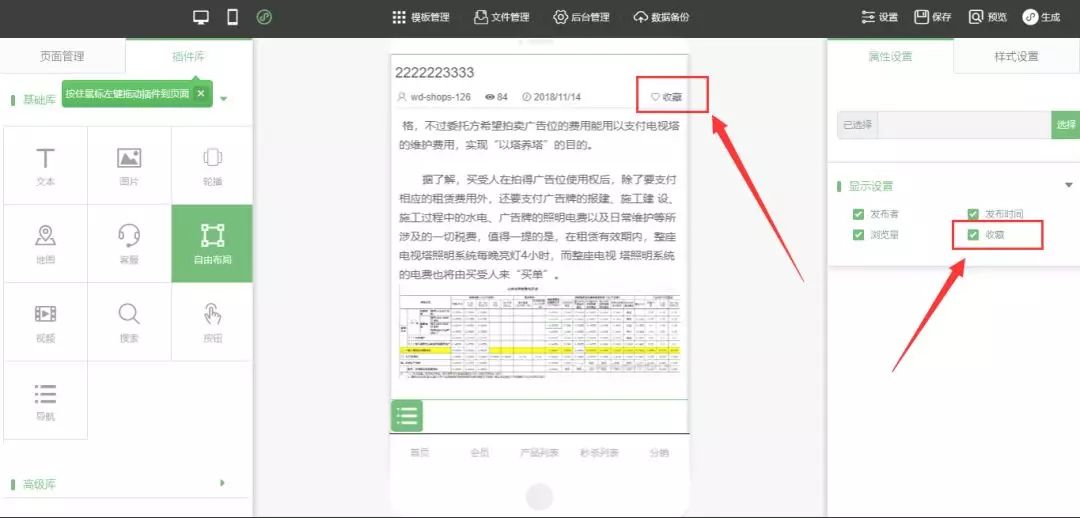The height and width of the screenshot is (518, 1080).
Task: Toggle the 发布者 checkbox
Action: pyautogui.click(x=858, y=214)
